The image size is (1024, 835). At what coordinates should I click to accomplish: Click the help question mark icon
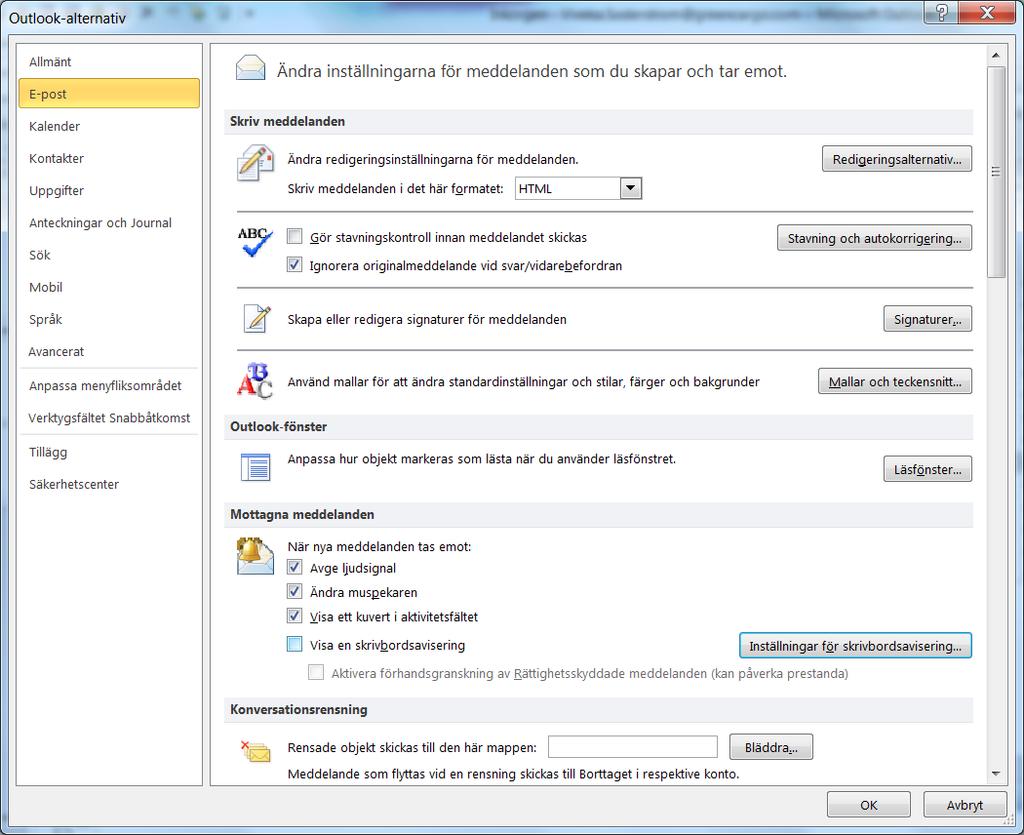[x=941, y=12]
